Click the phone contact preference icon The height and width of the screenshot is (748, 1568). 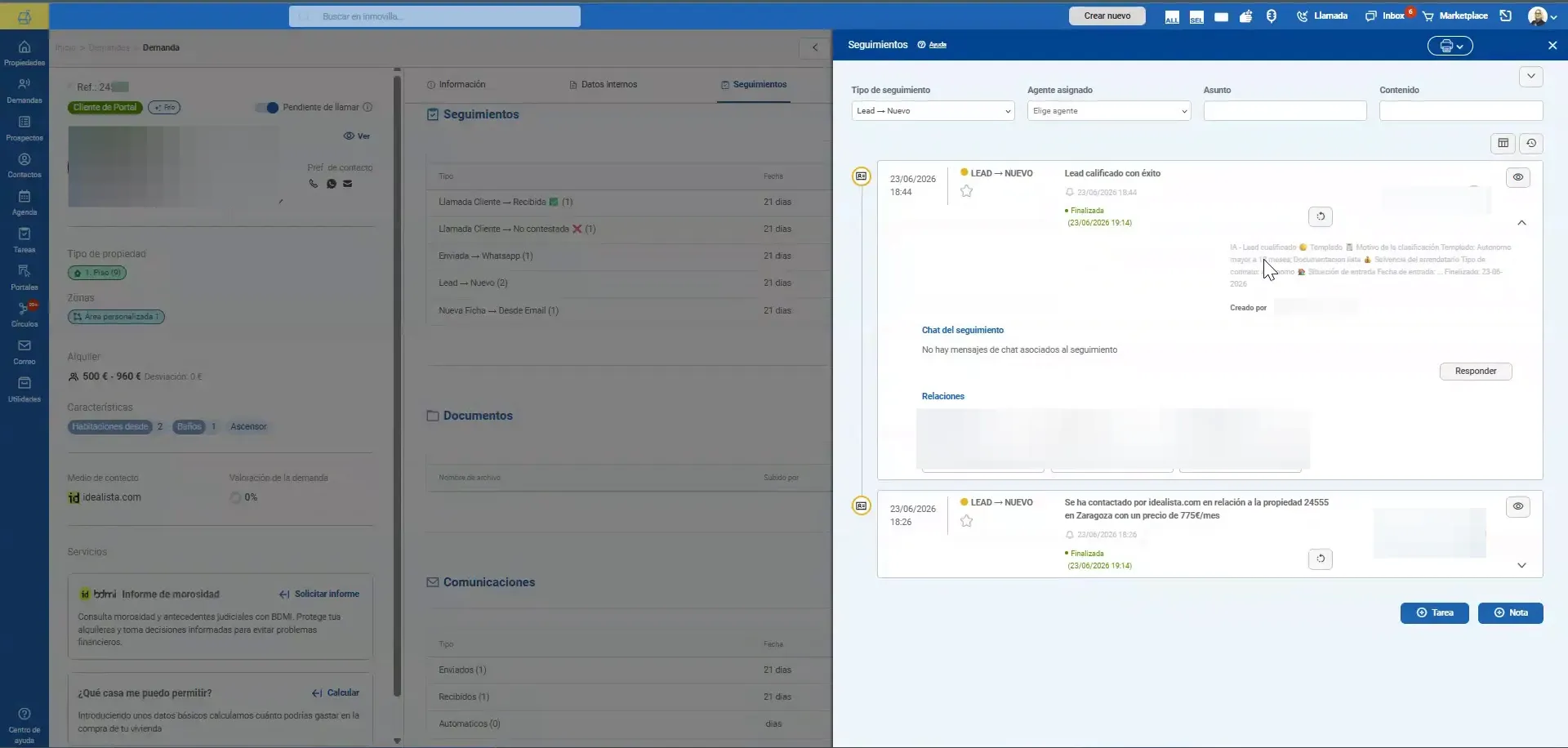click(x=314, y=184)
